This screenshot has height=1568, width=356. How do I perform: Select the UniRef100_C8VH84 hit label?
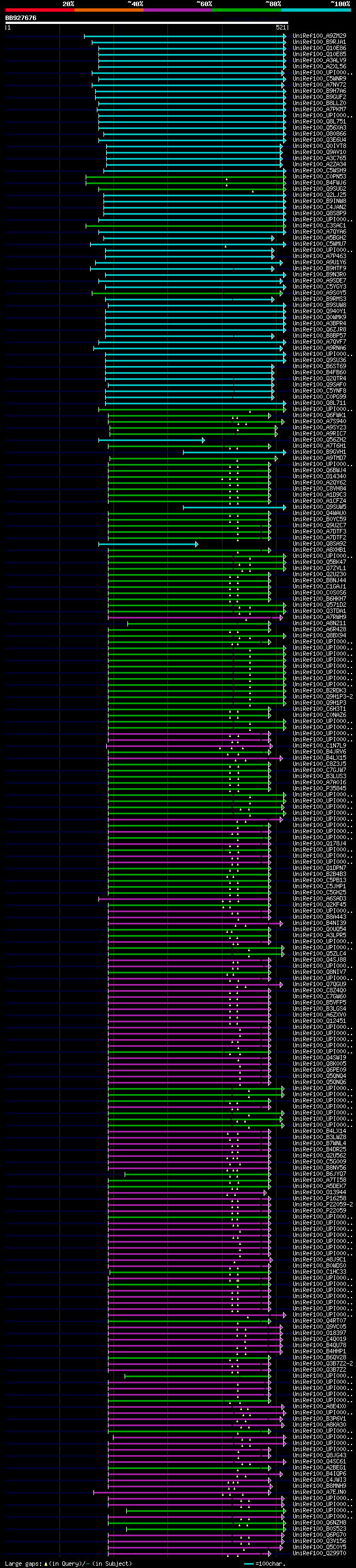[319, 488]
